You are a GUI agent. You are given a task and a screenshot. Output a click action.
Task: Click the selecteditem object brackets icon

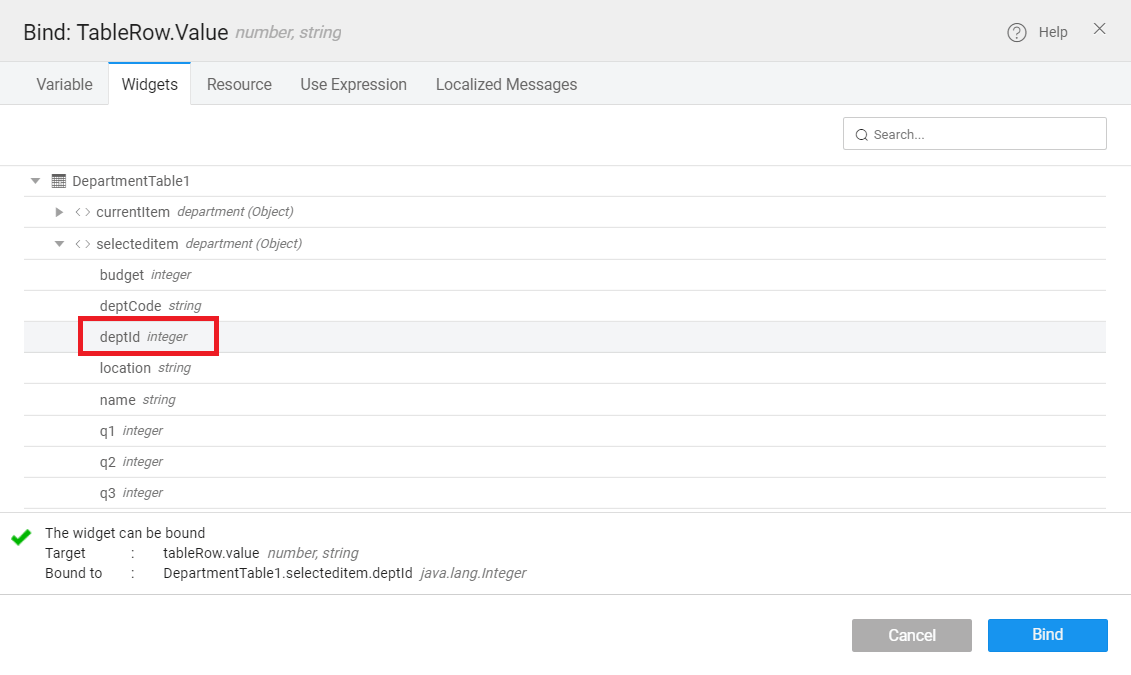pos(83,243)
